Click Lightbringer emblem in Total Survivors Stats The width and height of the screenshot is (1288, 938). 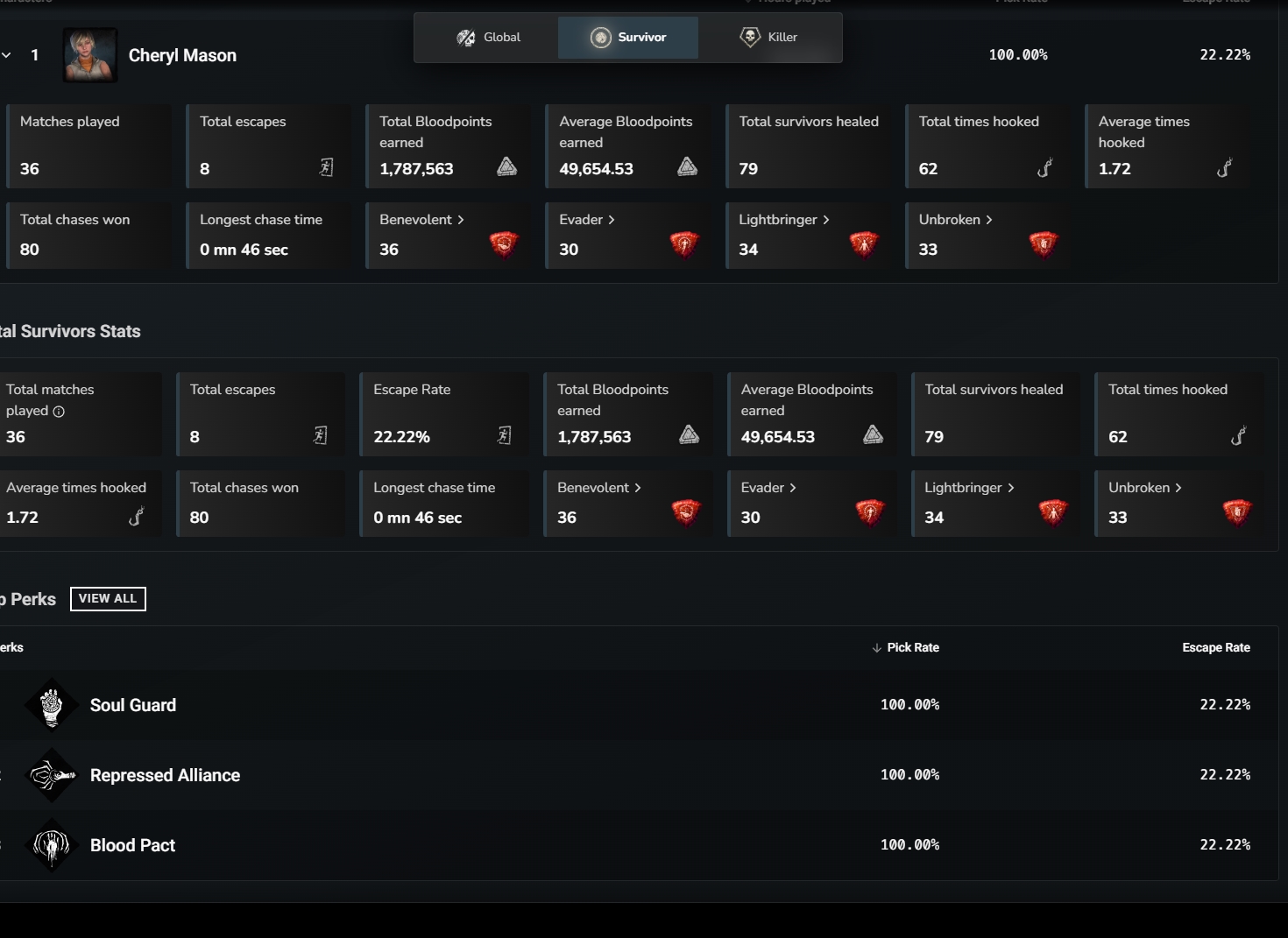pos(1053,511)
